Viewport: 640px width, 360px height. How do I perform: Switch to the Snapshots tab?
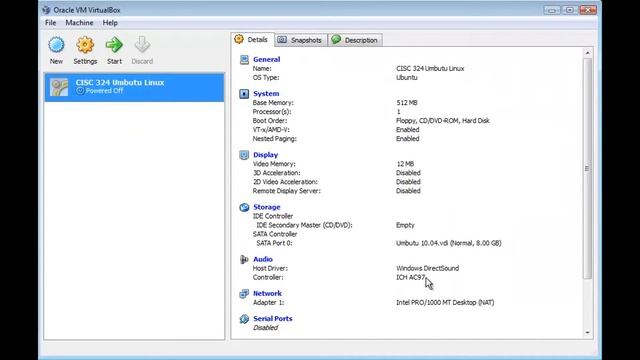click(301, 40)
